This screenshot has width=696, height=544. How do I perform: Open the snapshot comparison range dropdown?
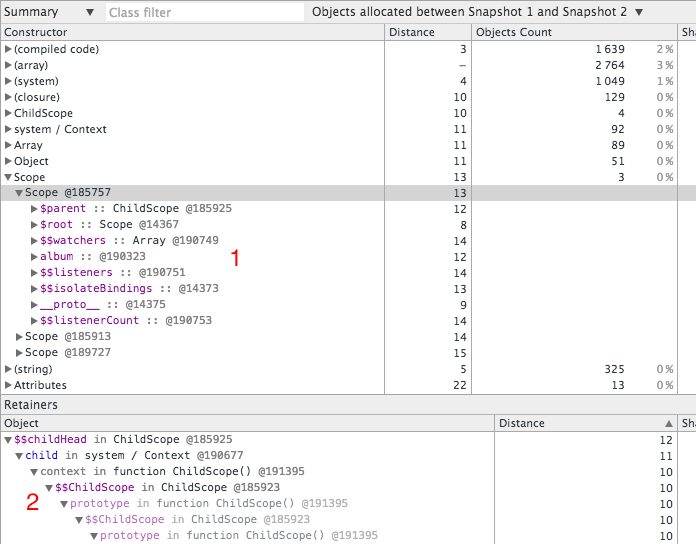coord(478,12)
